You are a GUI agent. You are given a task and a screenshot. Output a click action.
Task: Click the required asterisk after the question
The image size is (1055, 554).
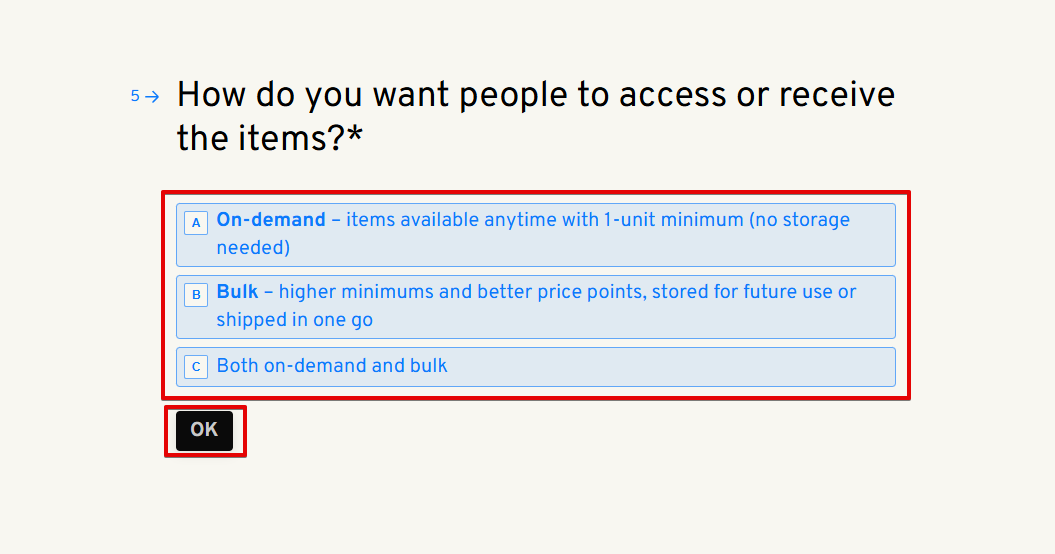click(x=355, y=138)
